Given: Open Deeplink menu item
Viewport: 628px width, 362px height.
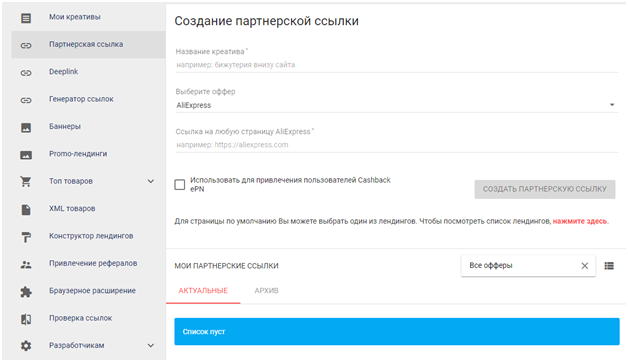Looking at the screenshot, I should click(88, 72).
